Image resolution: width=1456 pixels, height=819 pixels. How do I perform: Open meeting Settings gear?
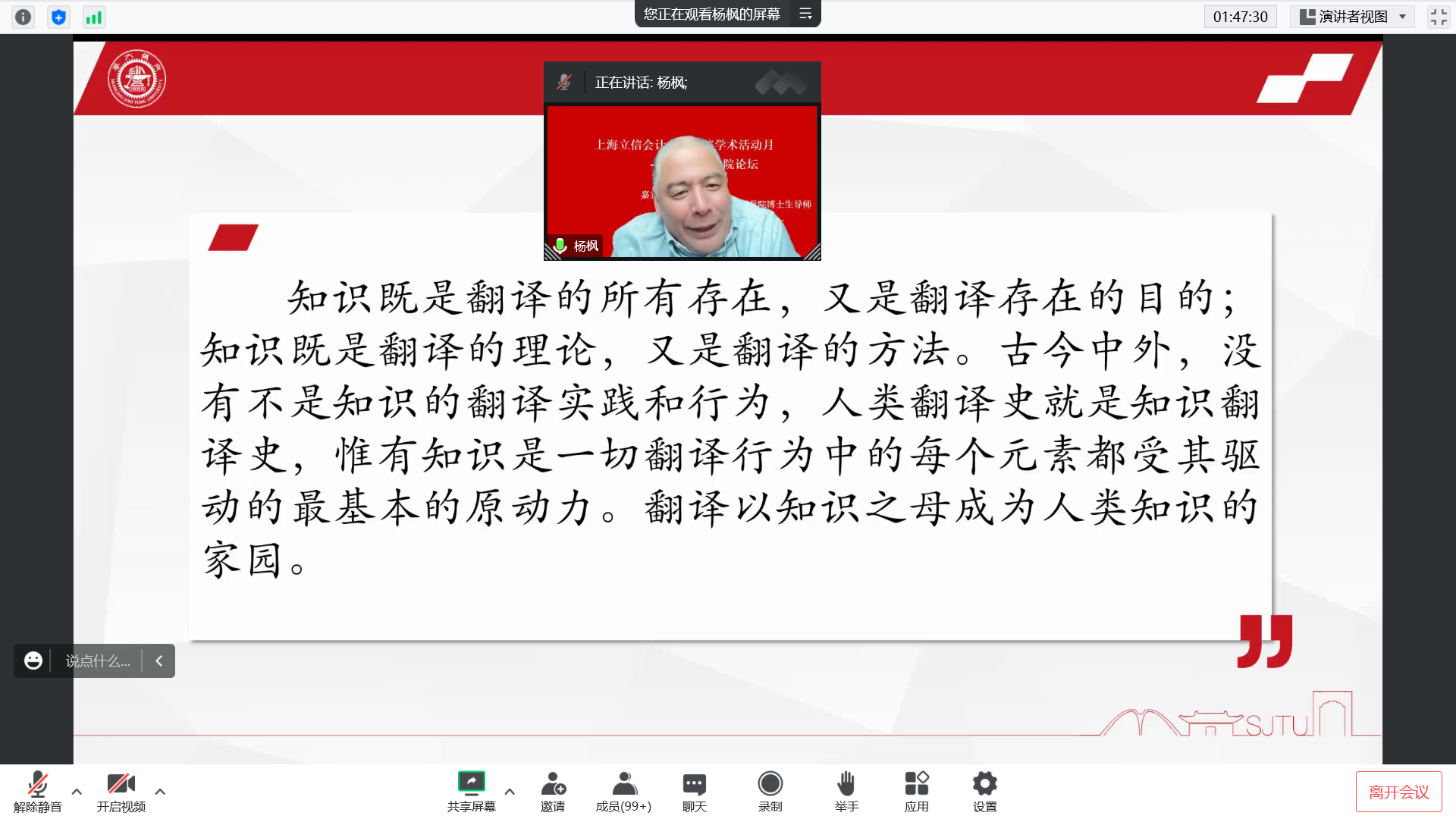(984, 791)
